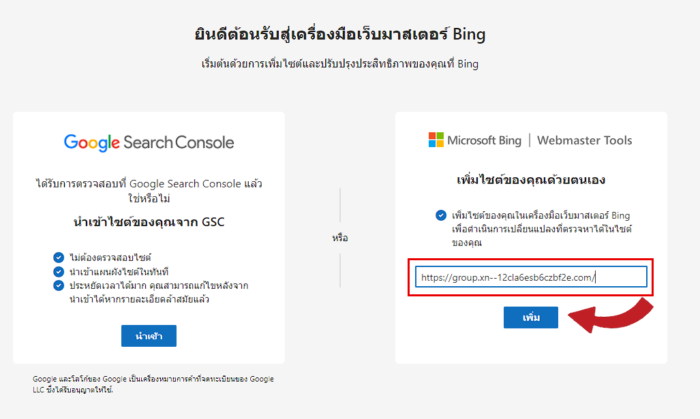The height and width of the screenshot is (419, 700).
Task: Click the subtitle under the welcome heading
Action: click(340, 64)
